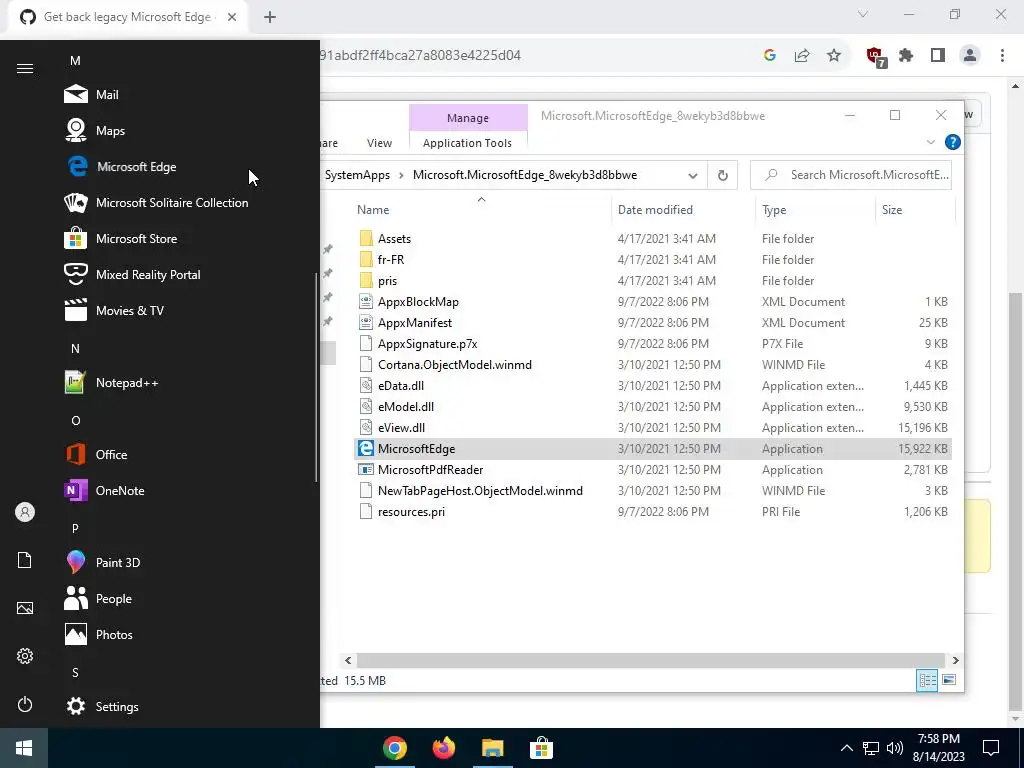This screenshot has height=768, width=1024.
Task: Switch to details view layout button
Action: pos(927,680)
